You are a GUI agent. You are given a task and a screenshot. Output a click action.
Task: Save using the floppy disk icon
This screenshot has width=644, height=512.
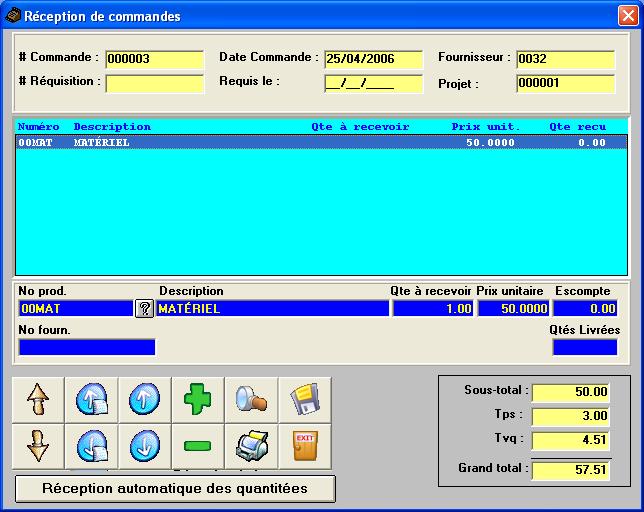click(x=304, y=400)
